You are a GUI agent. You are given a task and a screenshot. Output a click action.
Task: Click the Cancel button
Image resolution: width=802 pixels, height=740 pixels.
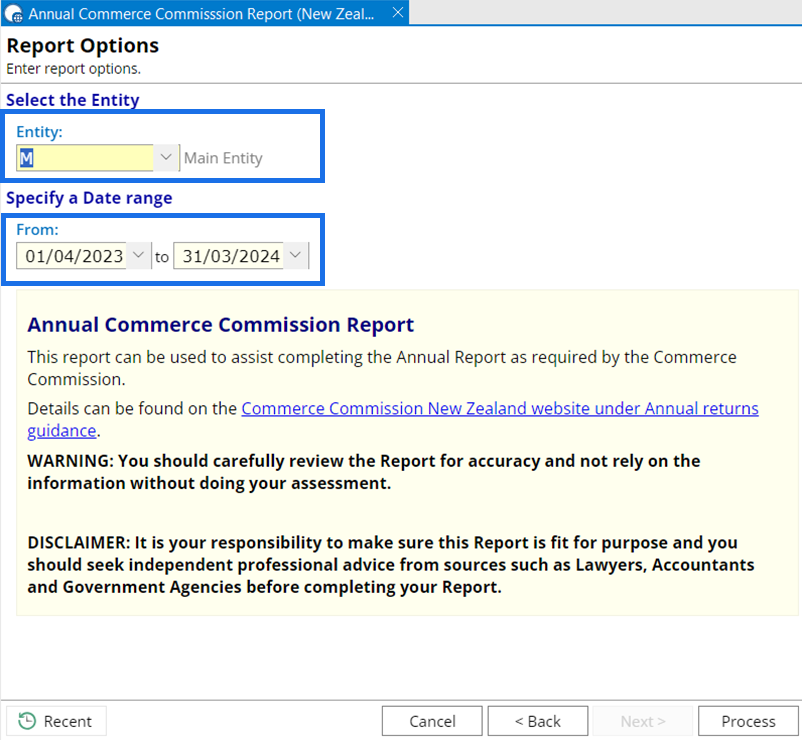pos(432,721)
